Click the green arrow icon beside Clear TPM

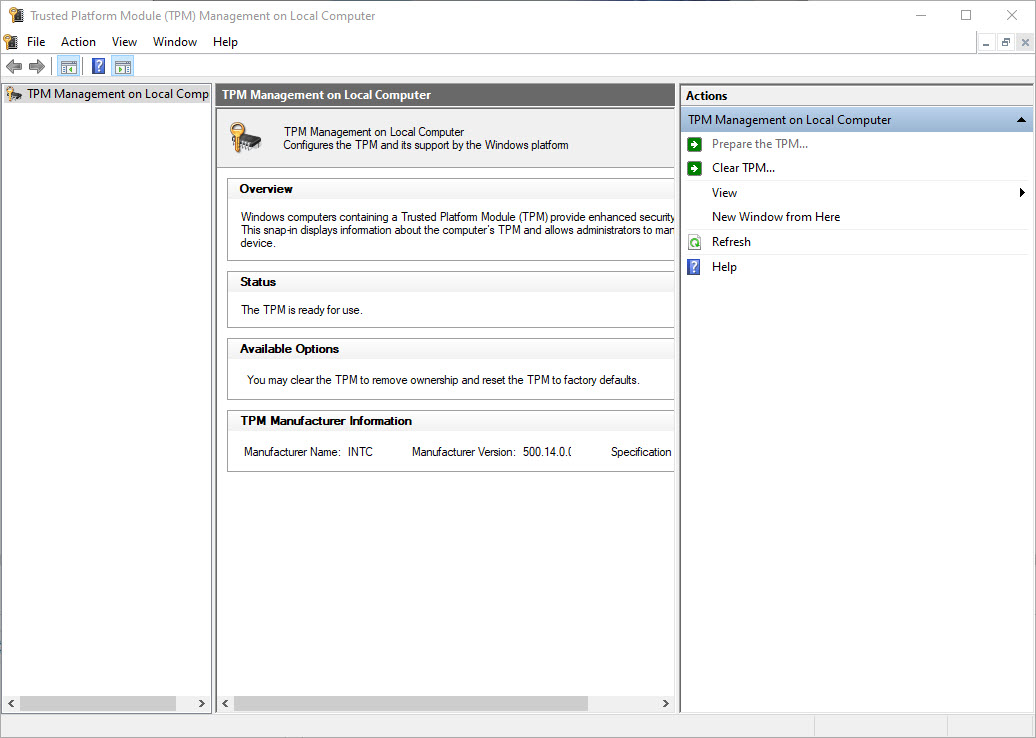pyautogui.click(x=694, y=168)
